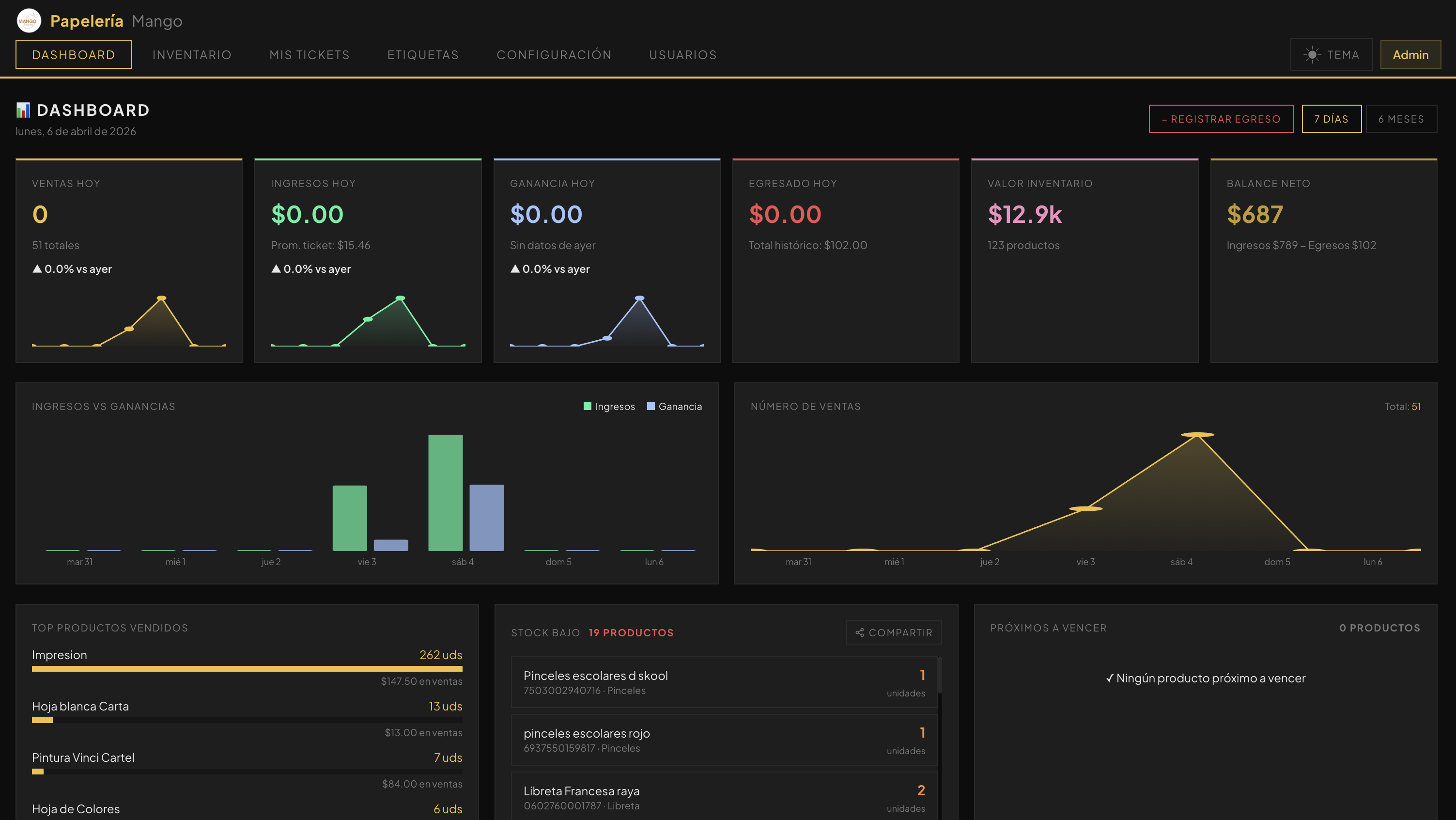Click the Total: 51 sales label
The image size is (1456, 820).
1402,406
